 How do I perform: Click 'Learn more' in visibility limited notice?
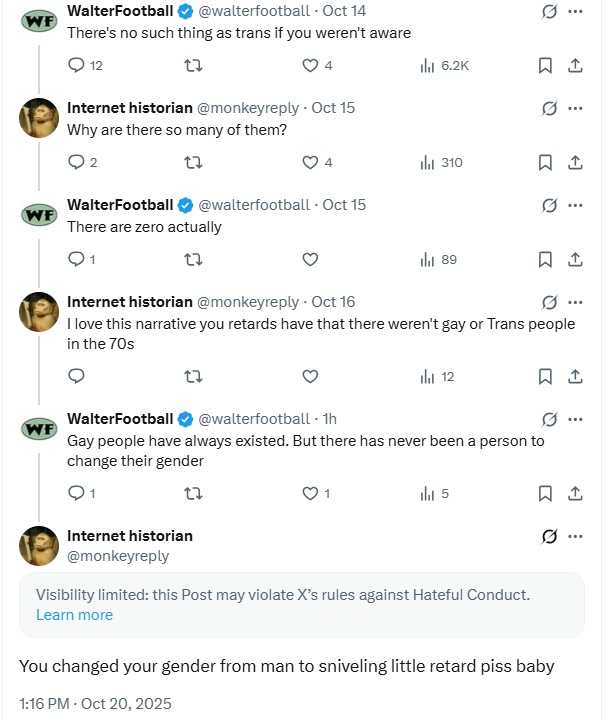[x=74, y=615]
